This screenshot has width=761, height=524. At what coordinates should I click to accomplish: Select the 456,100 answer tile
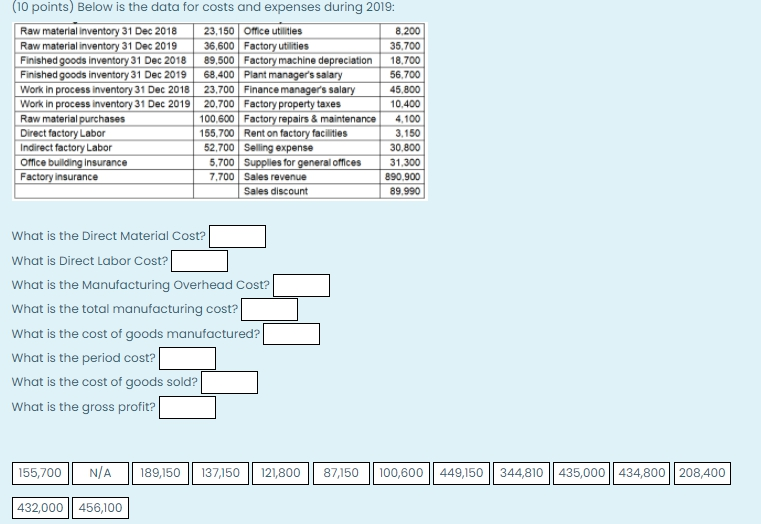[x=100, y=508]
